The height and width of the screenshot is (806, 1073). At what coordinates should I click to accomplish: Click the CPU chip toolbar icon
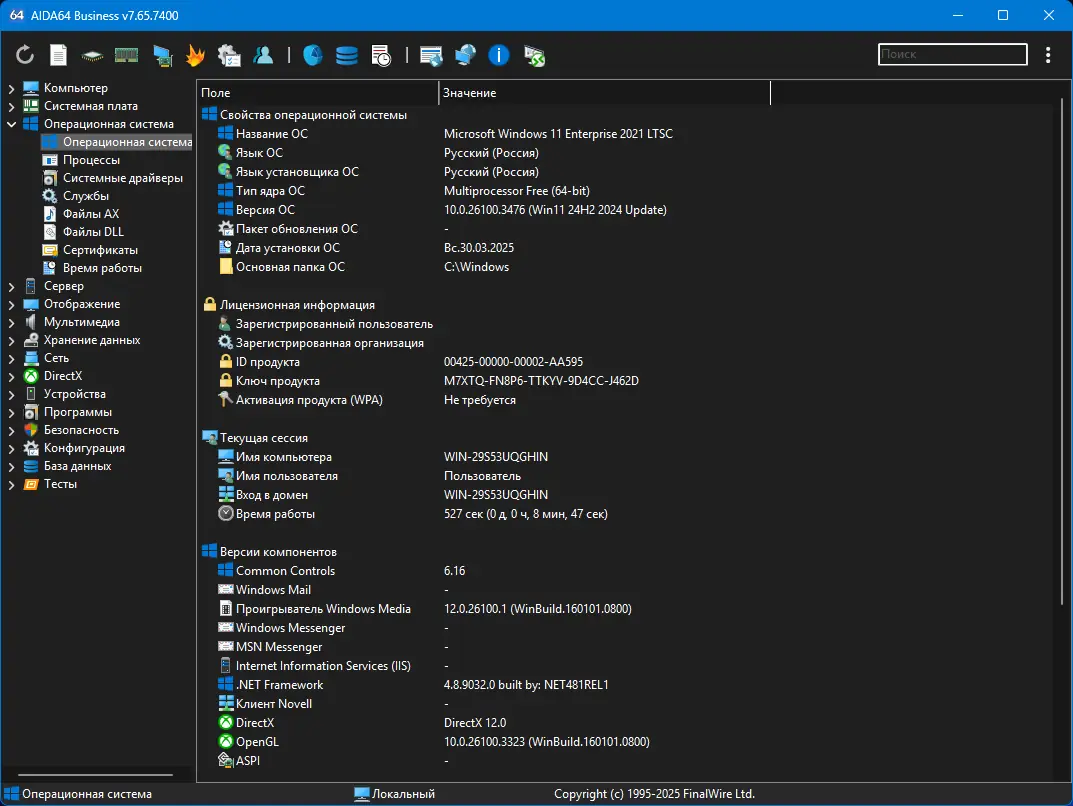pos(91,55)
